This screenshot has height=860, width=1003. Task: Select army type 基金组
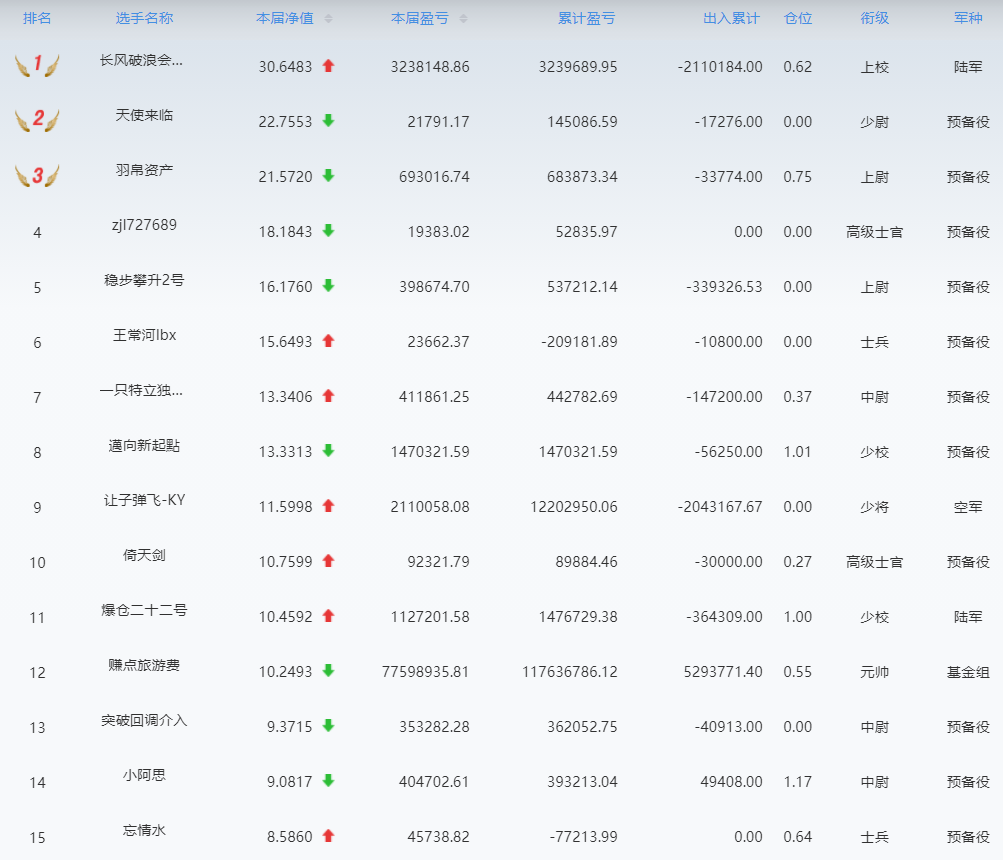[x=968, y=672]
